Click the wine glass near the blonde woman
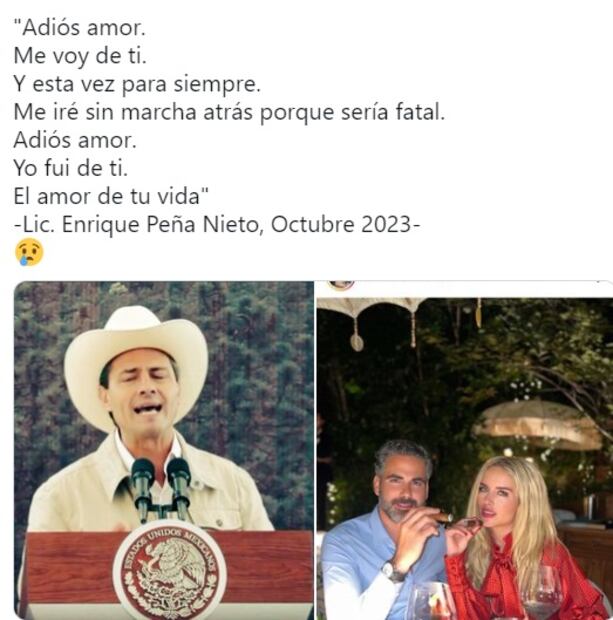613x620 pixels. [541, 593]
